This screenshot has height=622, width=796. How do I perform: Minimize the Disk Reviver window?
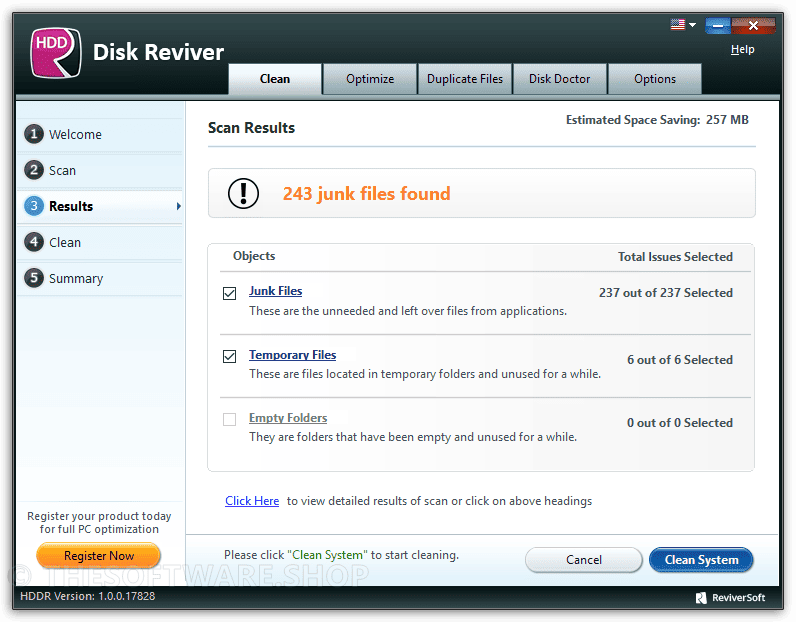[718, 25]
